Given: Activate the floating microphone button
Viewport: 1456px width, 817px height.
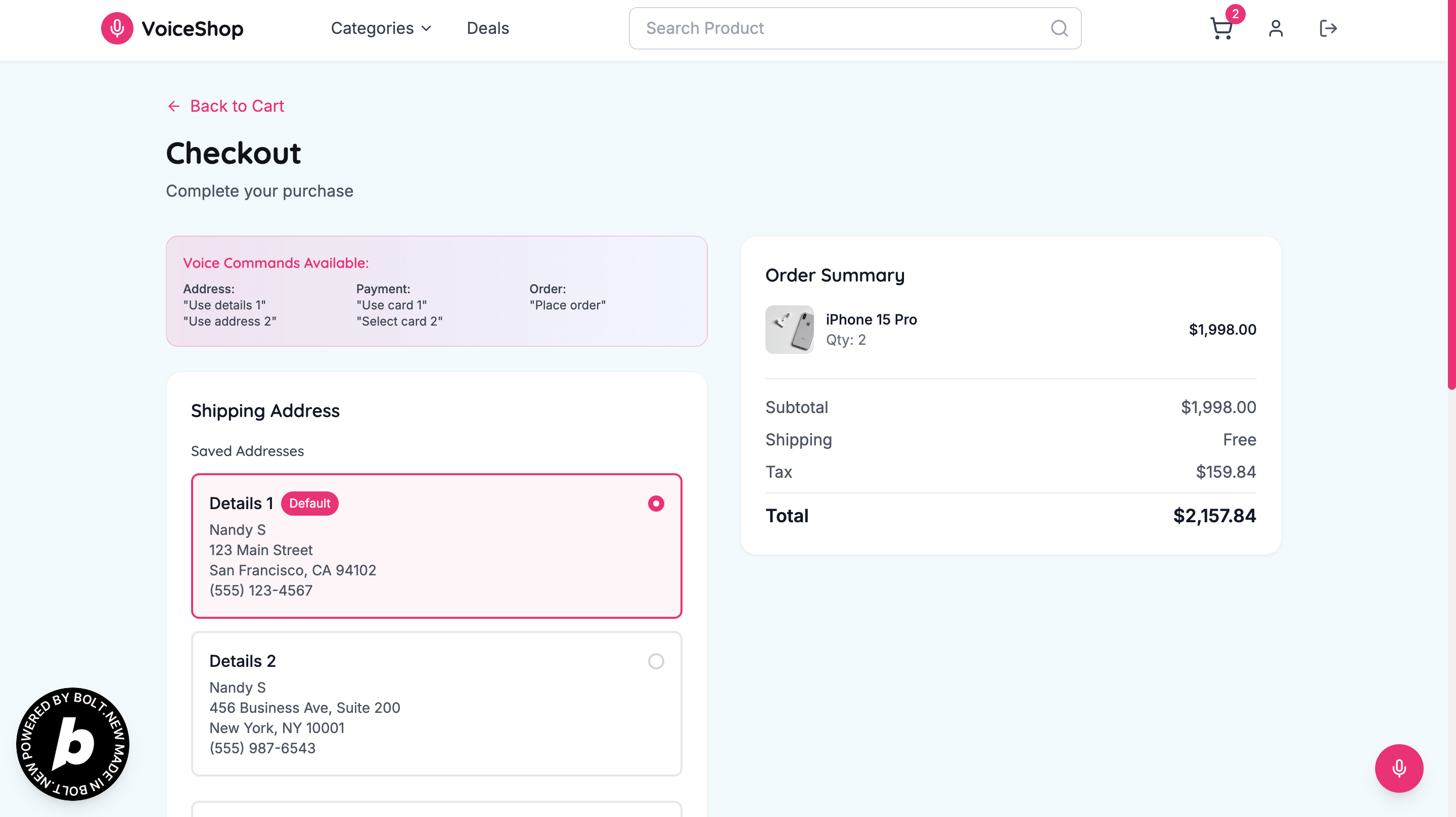Looking at the screenshot, I should [1399, 768].
